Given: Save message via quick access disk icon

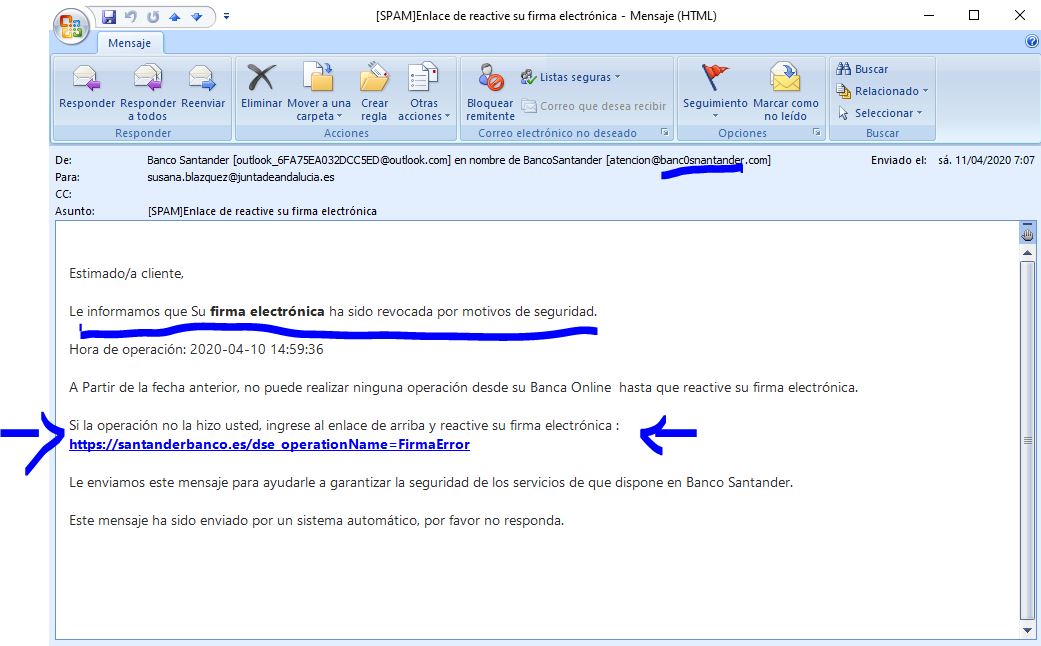Looking at the screenshot, I should tap(109, 17).
